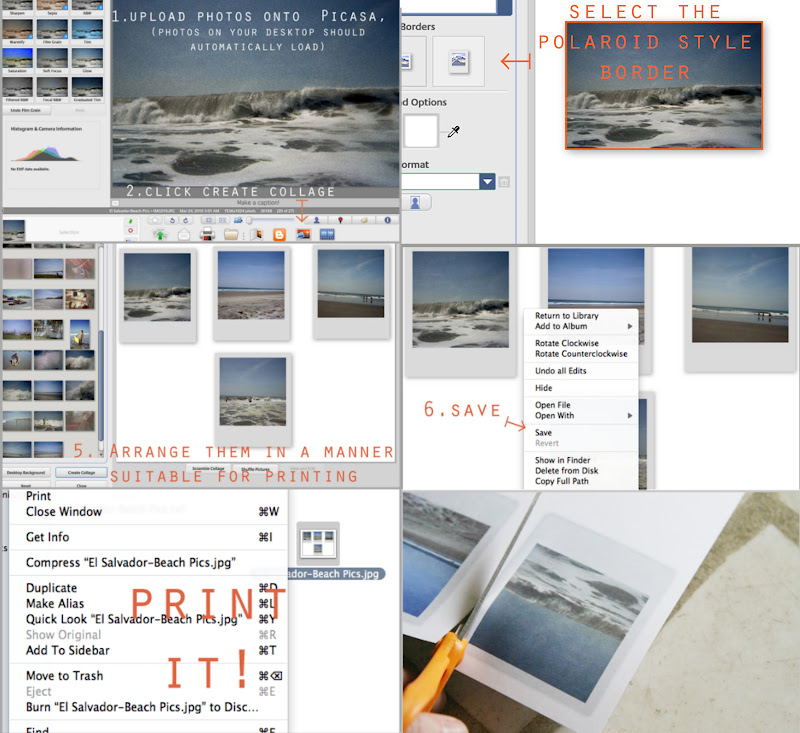Click the orange Blogger icon
800x733 pixels.
coord(279,235)
